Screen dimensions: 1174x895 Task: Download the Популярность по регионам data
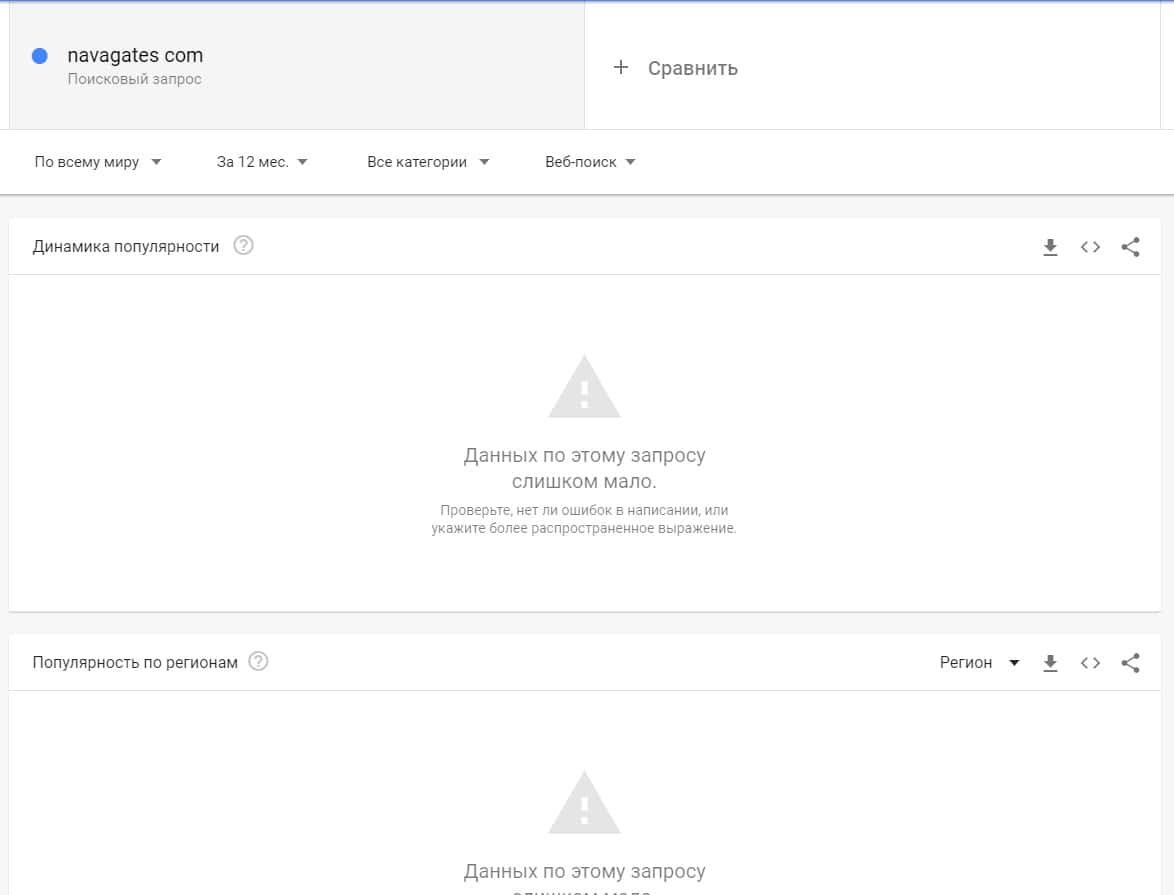click(1050, 663)
